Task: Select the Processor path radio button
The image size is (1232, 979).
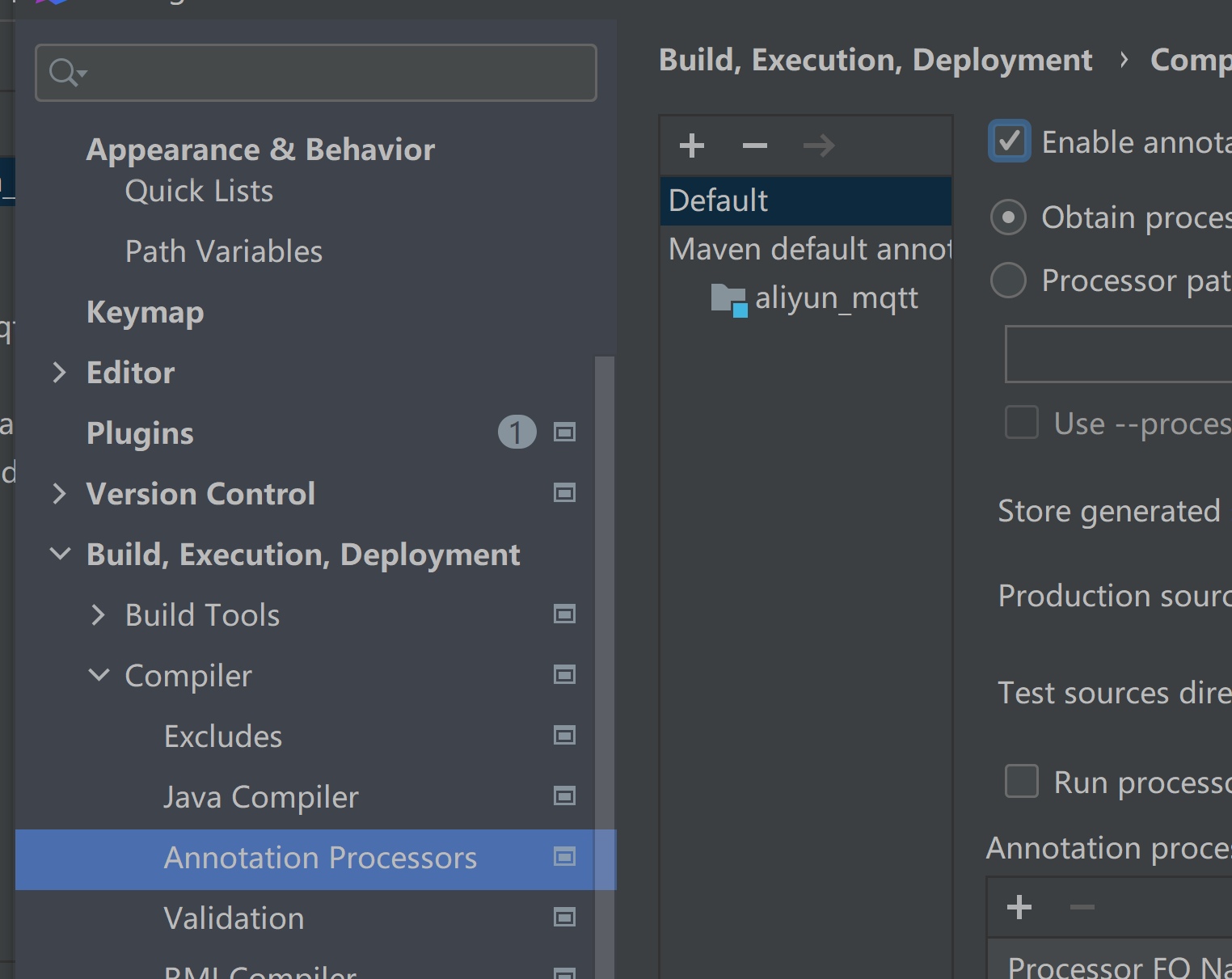Action: pos(1008,281)
